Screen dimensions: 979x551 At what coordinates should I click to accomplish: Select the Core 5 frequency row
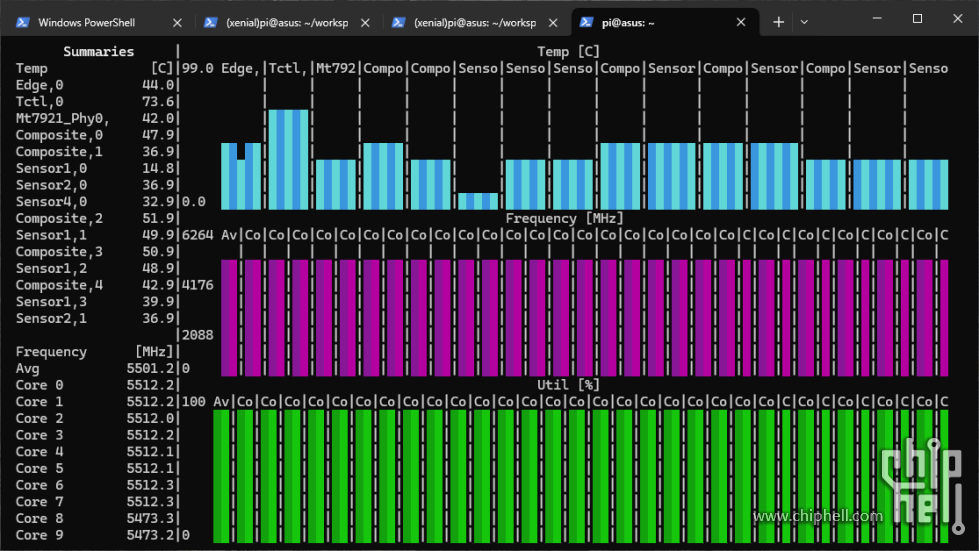95,469
